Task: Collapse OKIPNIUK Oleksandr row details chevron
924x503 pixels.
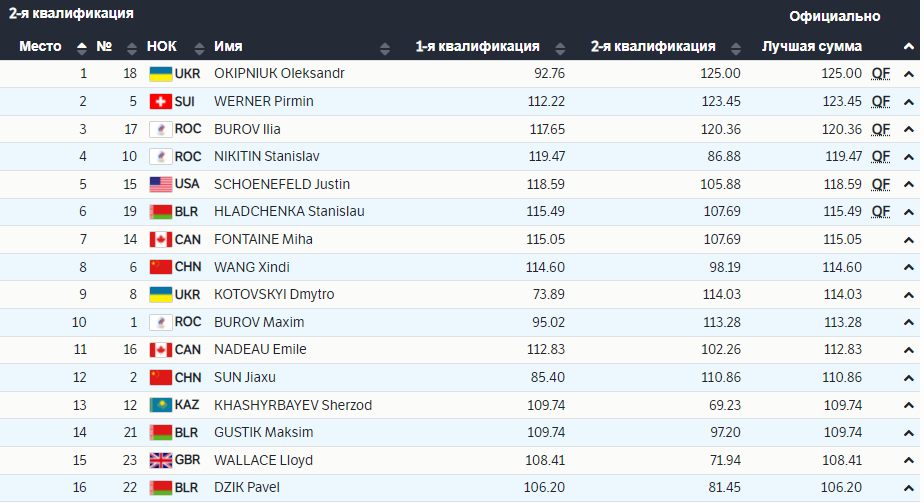Action: coord(908,74)
